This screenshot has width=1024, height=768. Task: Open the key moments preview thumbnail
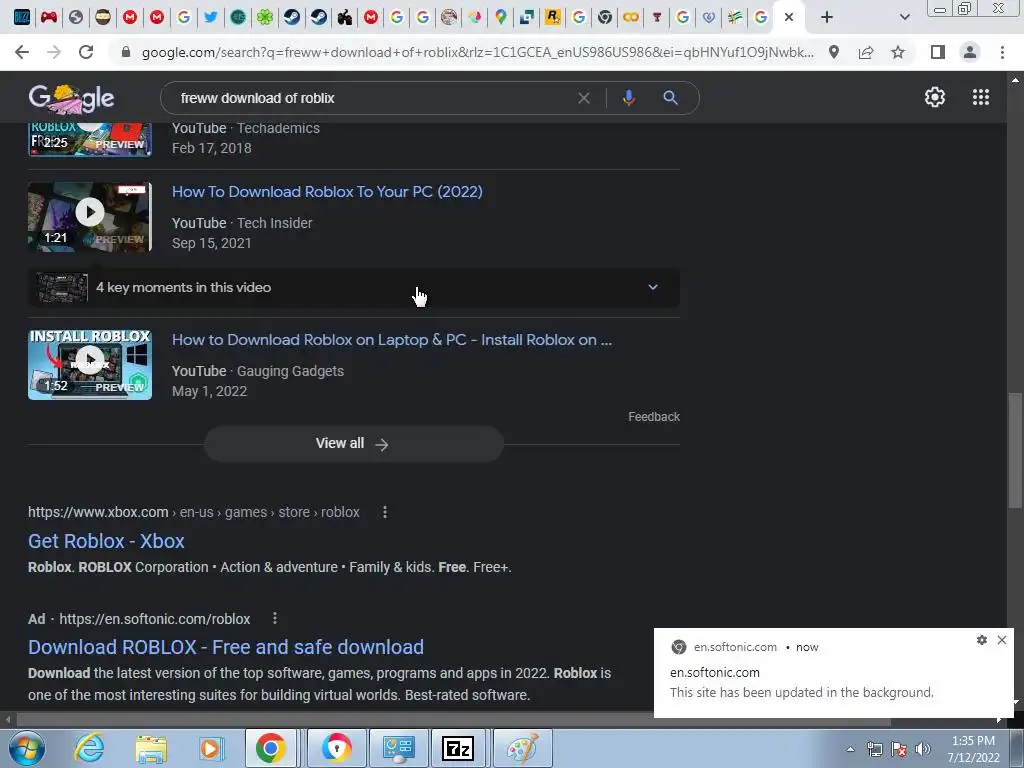tap(62, 287)
